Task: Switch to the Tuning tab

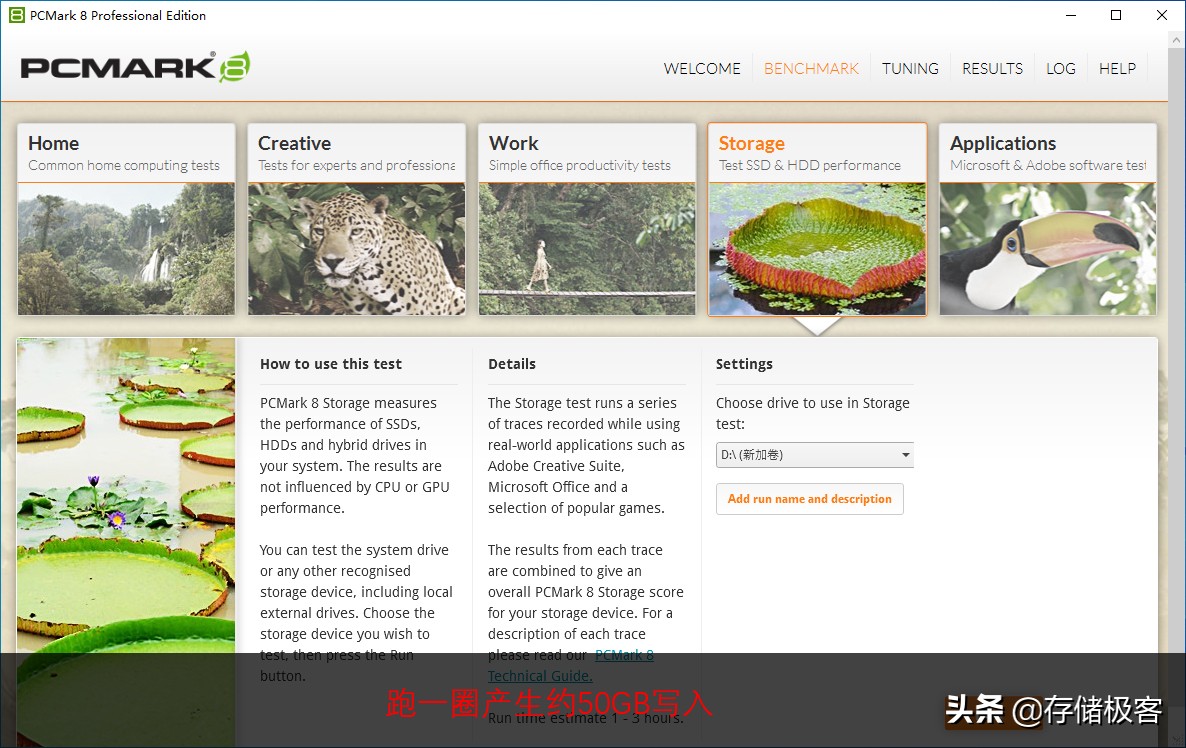Action: click(910, 69)
